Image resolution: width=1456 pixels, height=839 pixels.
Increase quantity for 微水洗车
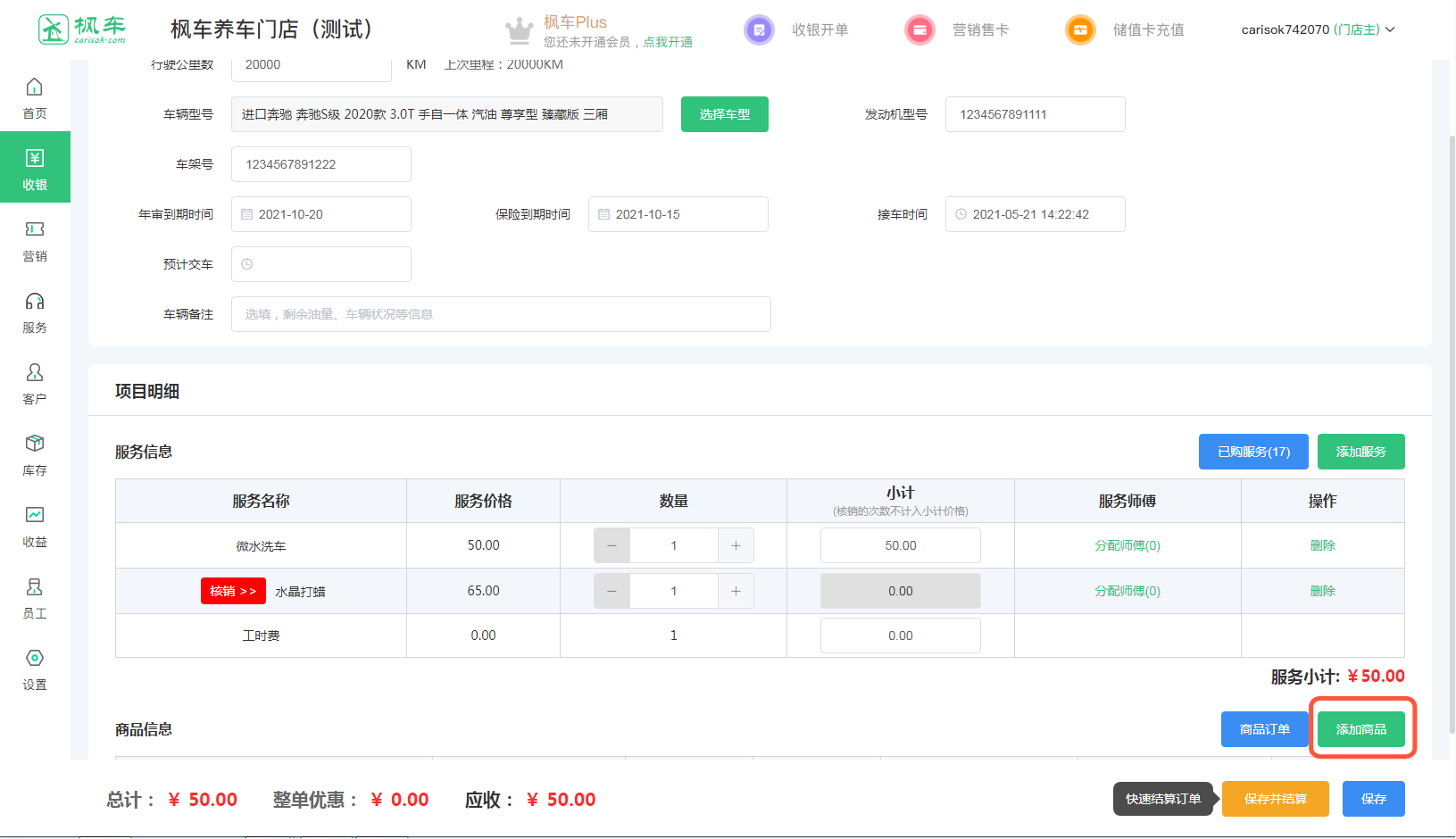click(x=736, y=545)
